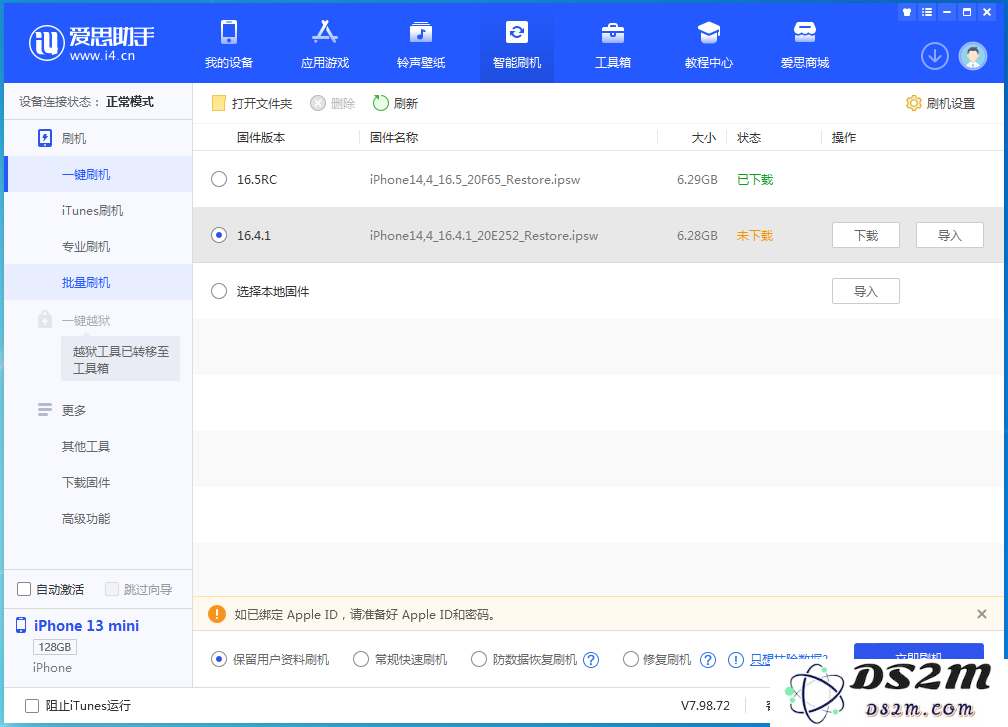
Task: Click the 已下载 downloaded status
Action: point(755,179)
